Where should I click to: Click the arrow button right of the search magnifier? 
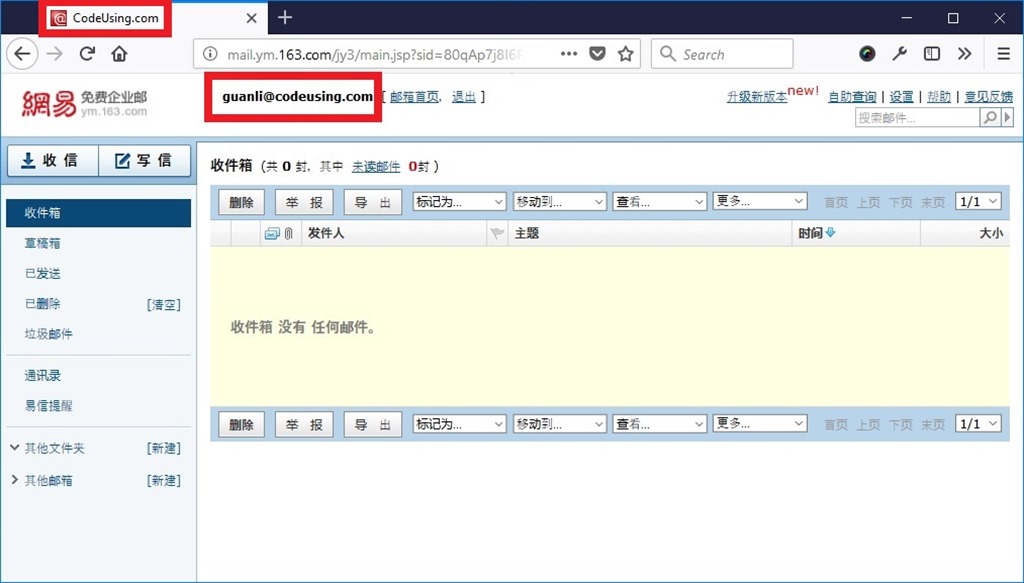1008,117
